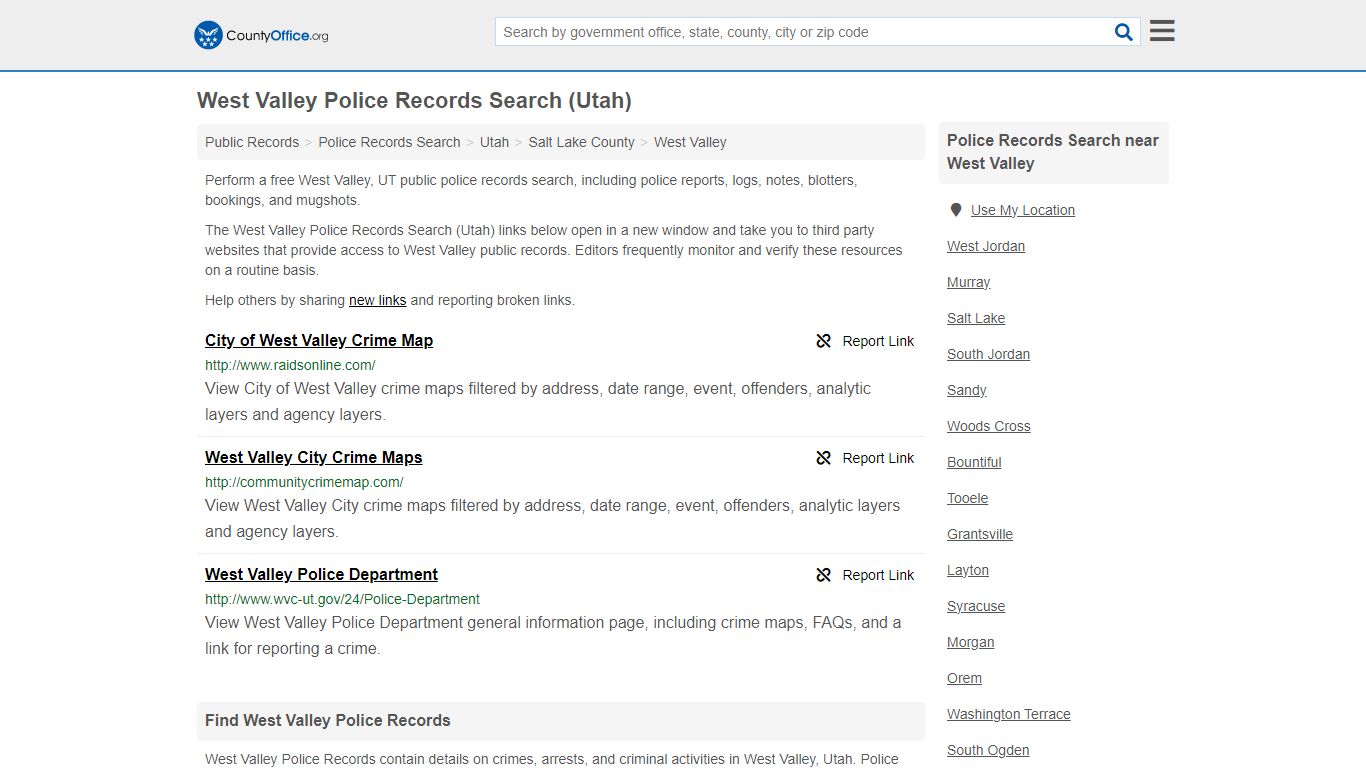Viewport: 1366px width, 768px height.
Task: Select Layton nearby city
Action: tap(968, 570)
